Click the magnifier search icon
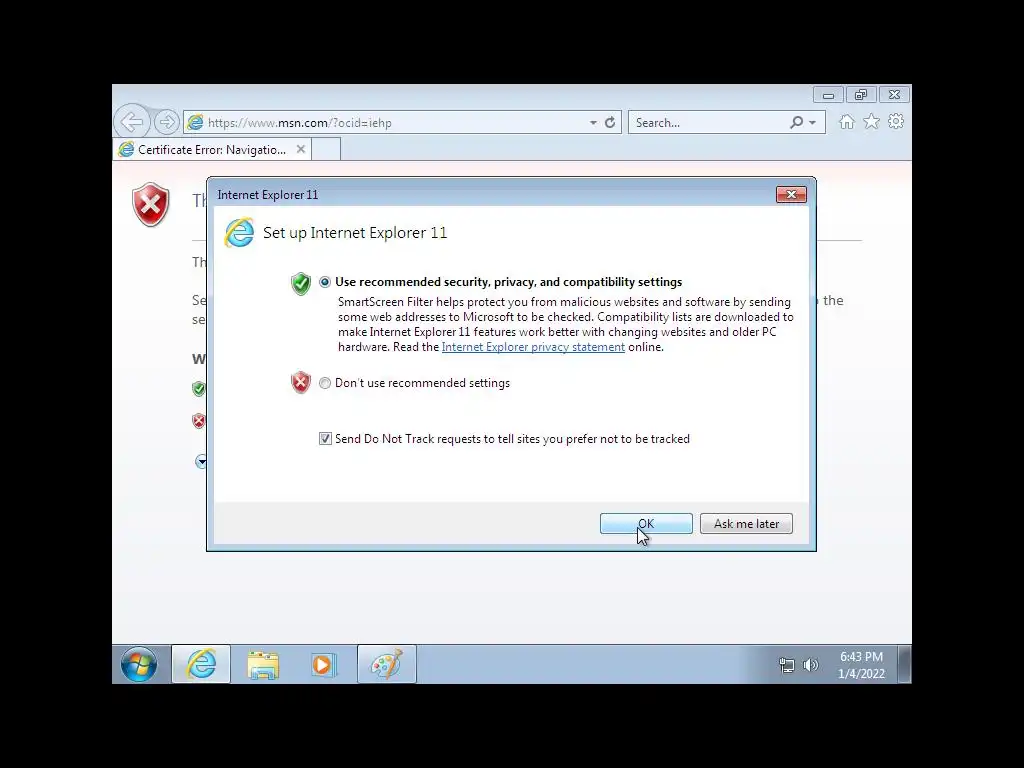 [796, 122]
